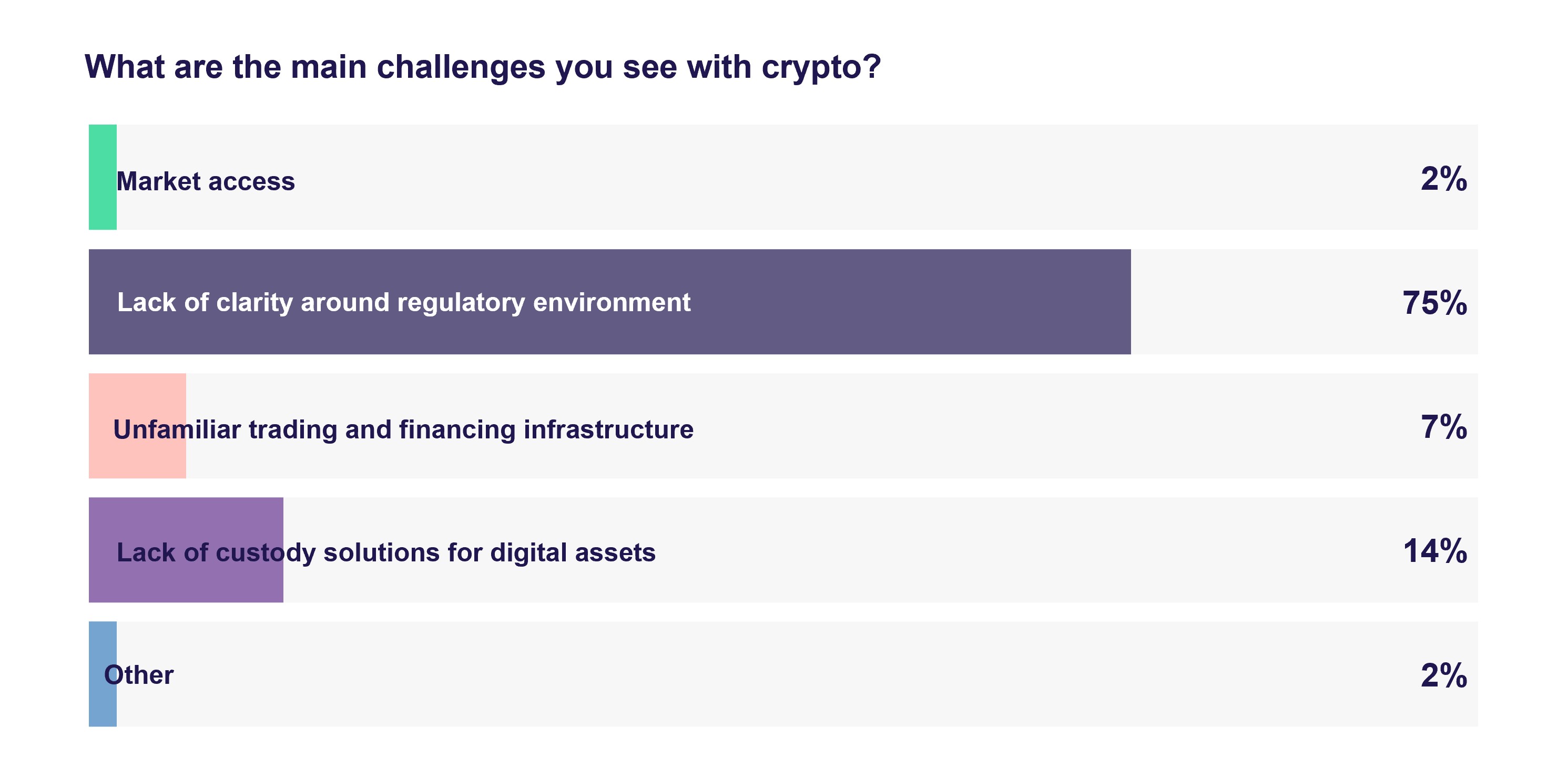Click the "Market access" label text
1568x779 pixels.
click(x=206, y=181)
